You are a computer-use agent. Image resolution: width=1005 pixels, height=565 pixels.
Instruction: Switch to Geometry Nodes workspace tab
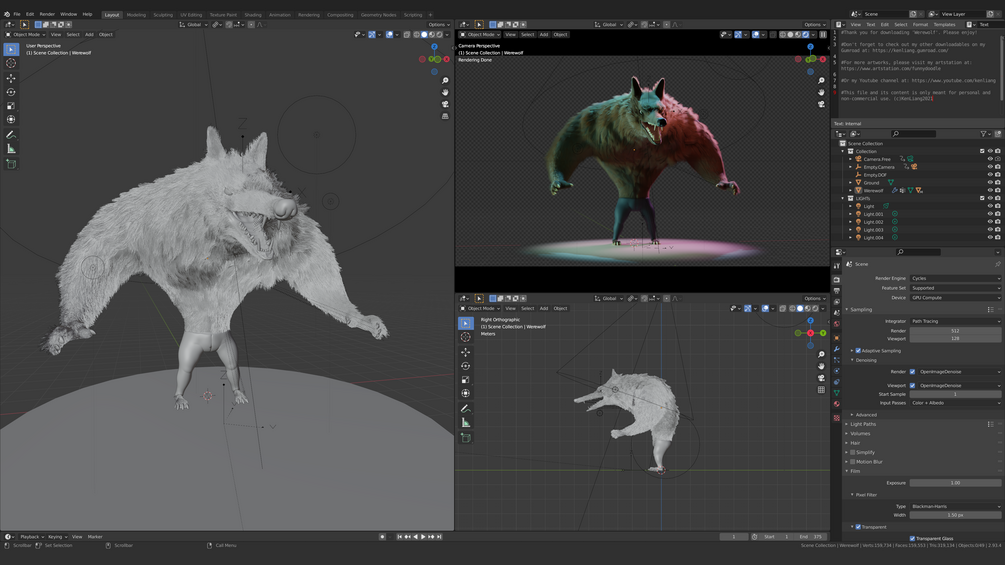(x=378, y=15)
